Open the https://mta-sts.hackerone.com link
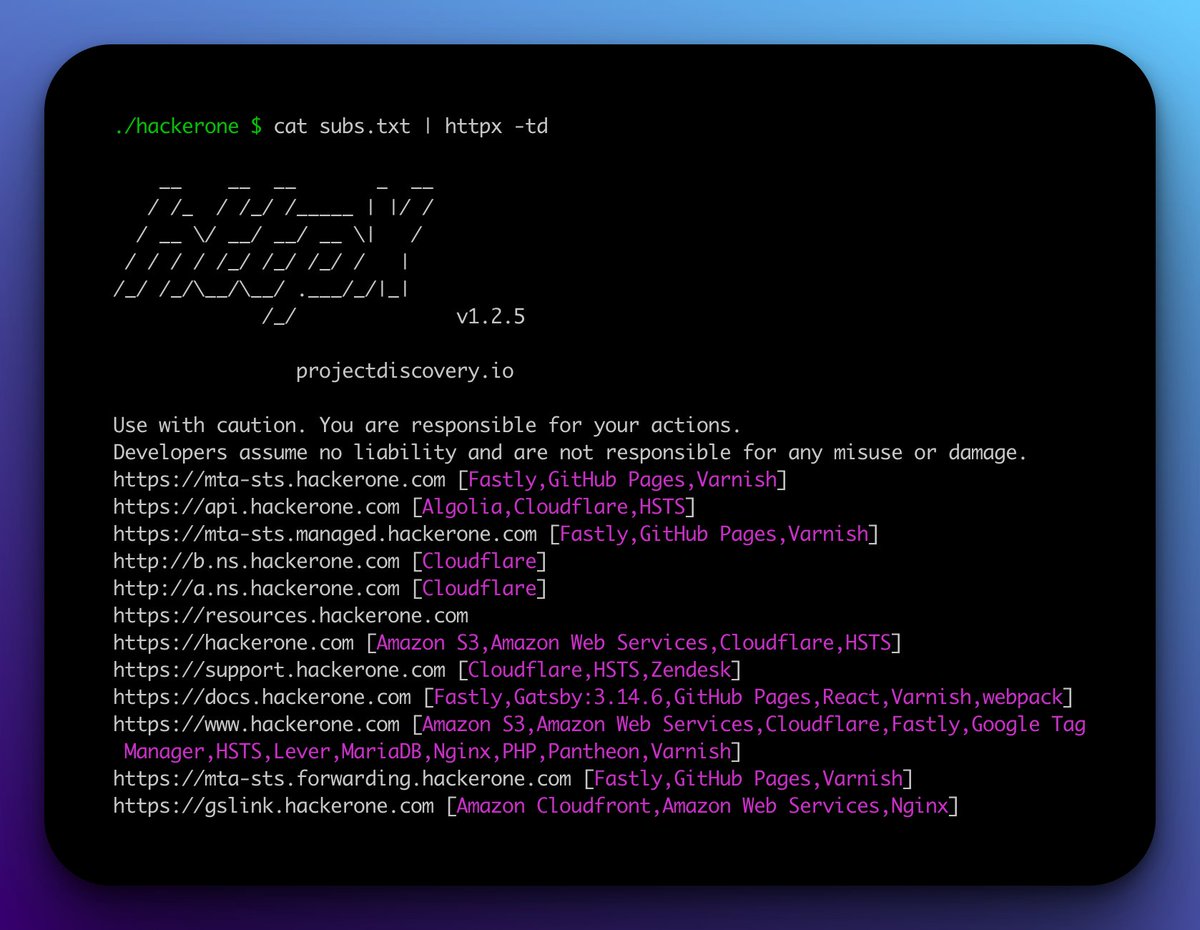 coord(278,480)
